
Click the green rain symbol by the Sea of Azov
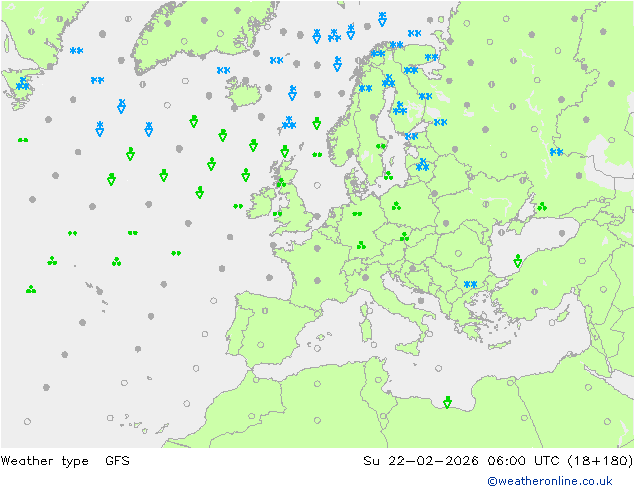[542, 207]
